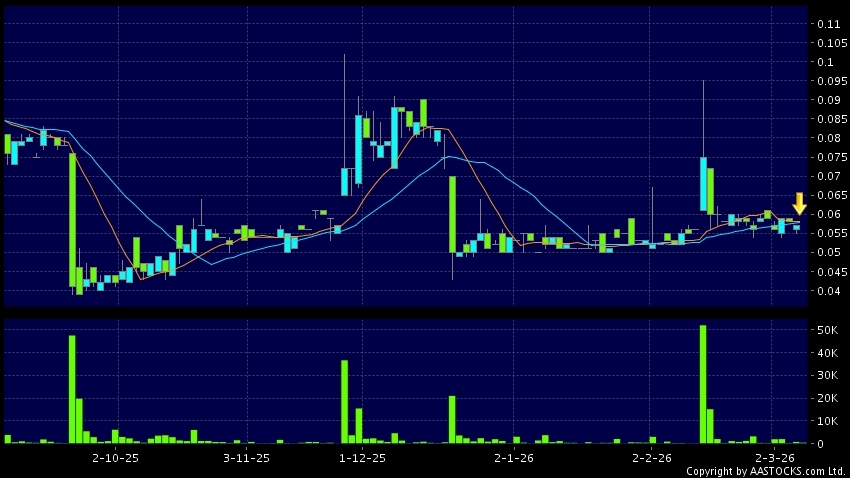Select the 3-11-25 date label
Image resolution: width=850 pixels, height=478 pixels.
point(247,457)
